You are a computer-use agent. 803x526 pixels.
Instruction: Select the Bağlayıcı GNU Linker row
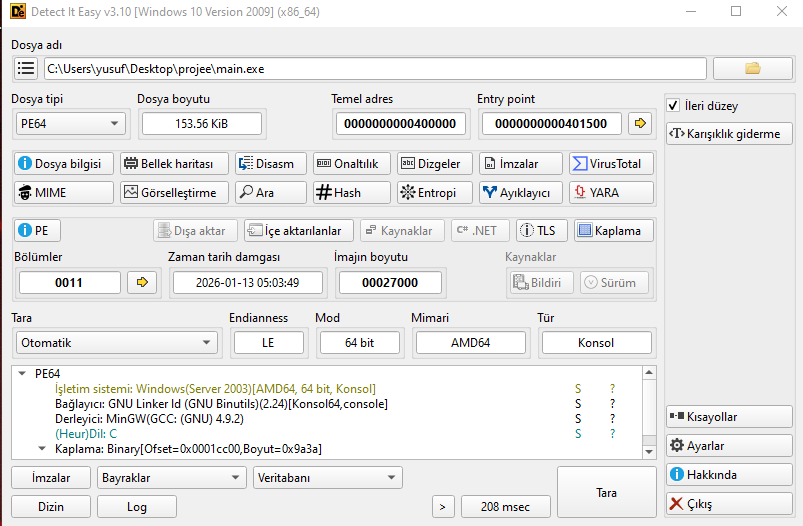221,404
